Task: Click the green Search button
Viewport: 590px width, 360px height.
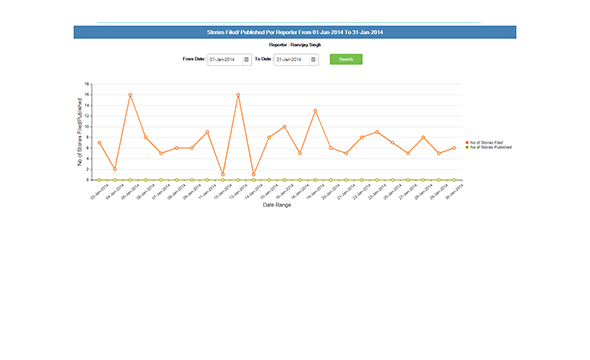Action: click(346, 59)
